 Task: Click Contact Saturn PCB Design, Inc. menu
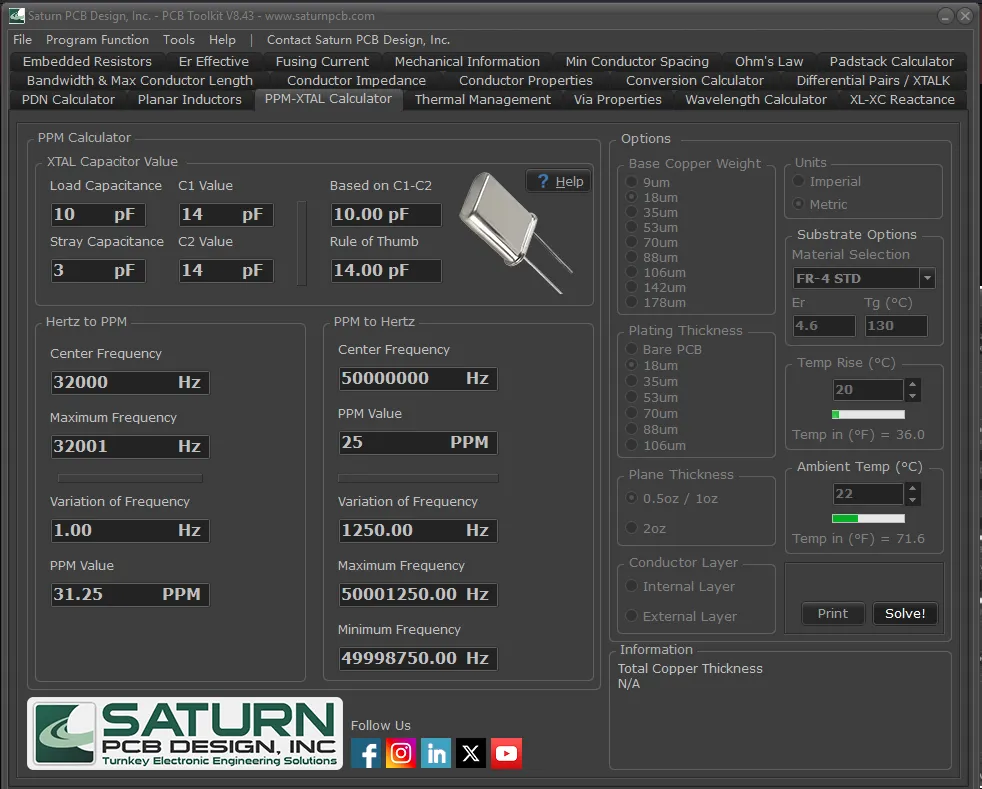pos(358,40)
